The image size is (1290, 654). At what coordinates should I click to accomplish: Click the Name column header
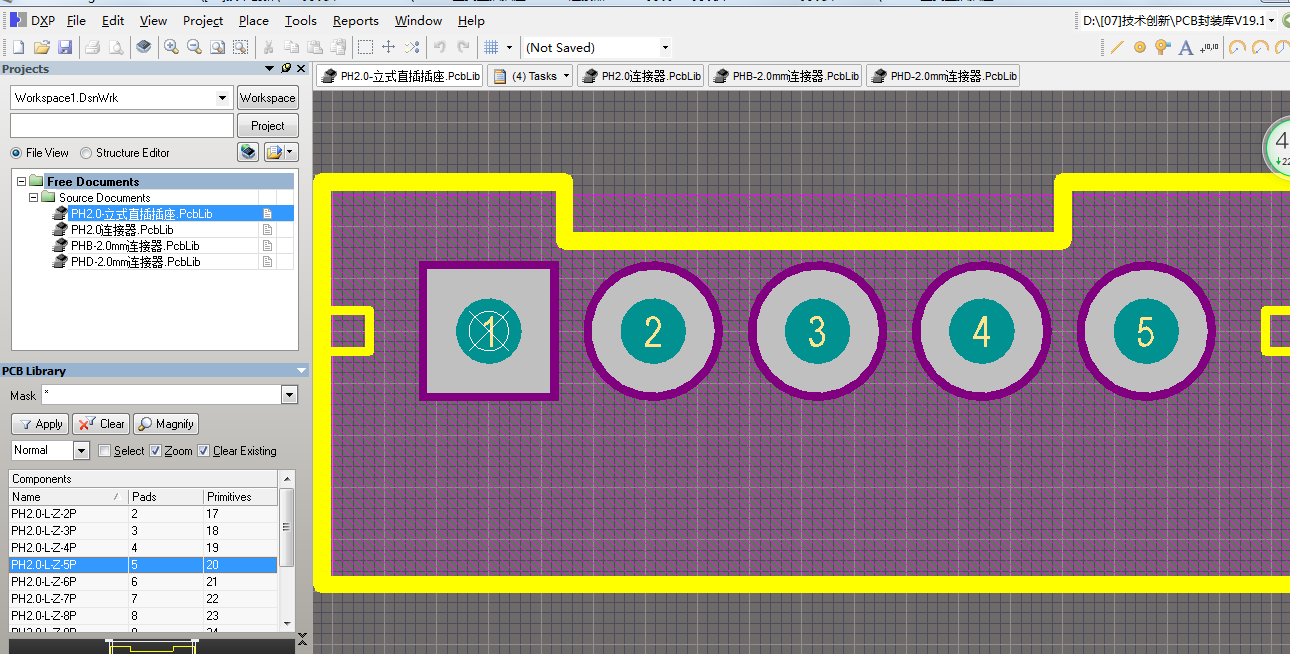(68, 496)
